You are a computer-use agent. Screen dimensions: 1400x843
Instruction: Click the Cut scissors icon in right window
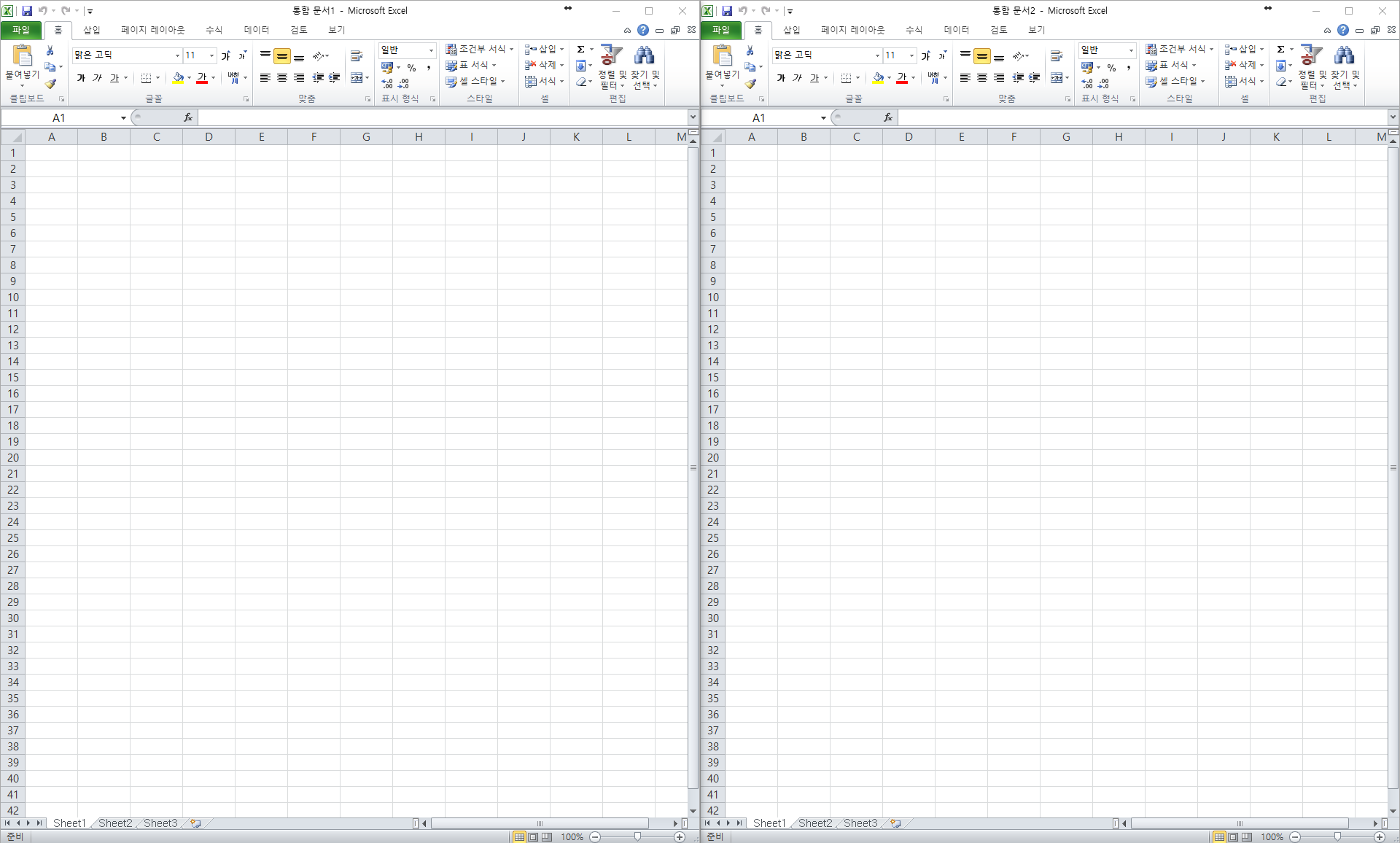[x=750, y=50]
